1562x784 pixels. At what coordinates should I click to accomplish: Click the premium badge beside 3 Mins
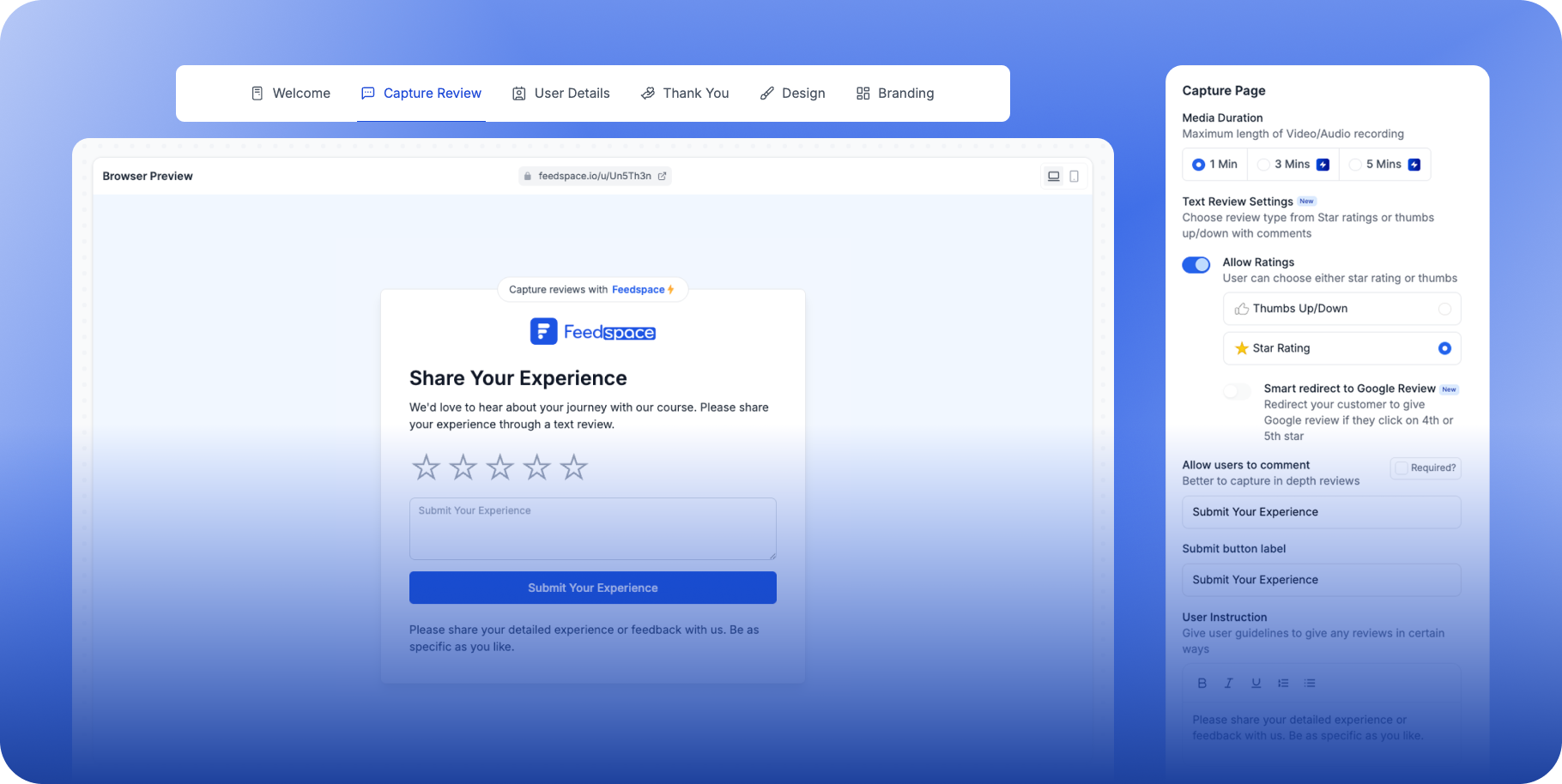(1323, 165)
